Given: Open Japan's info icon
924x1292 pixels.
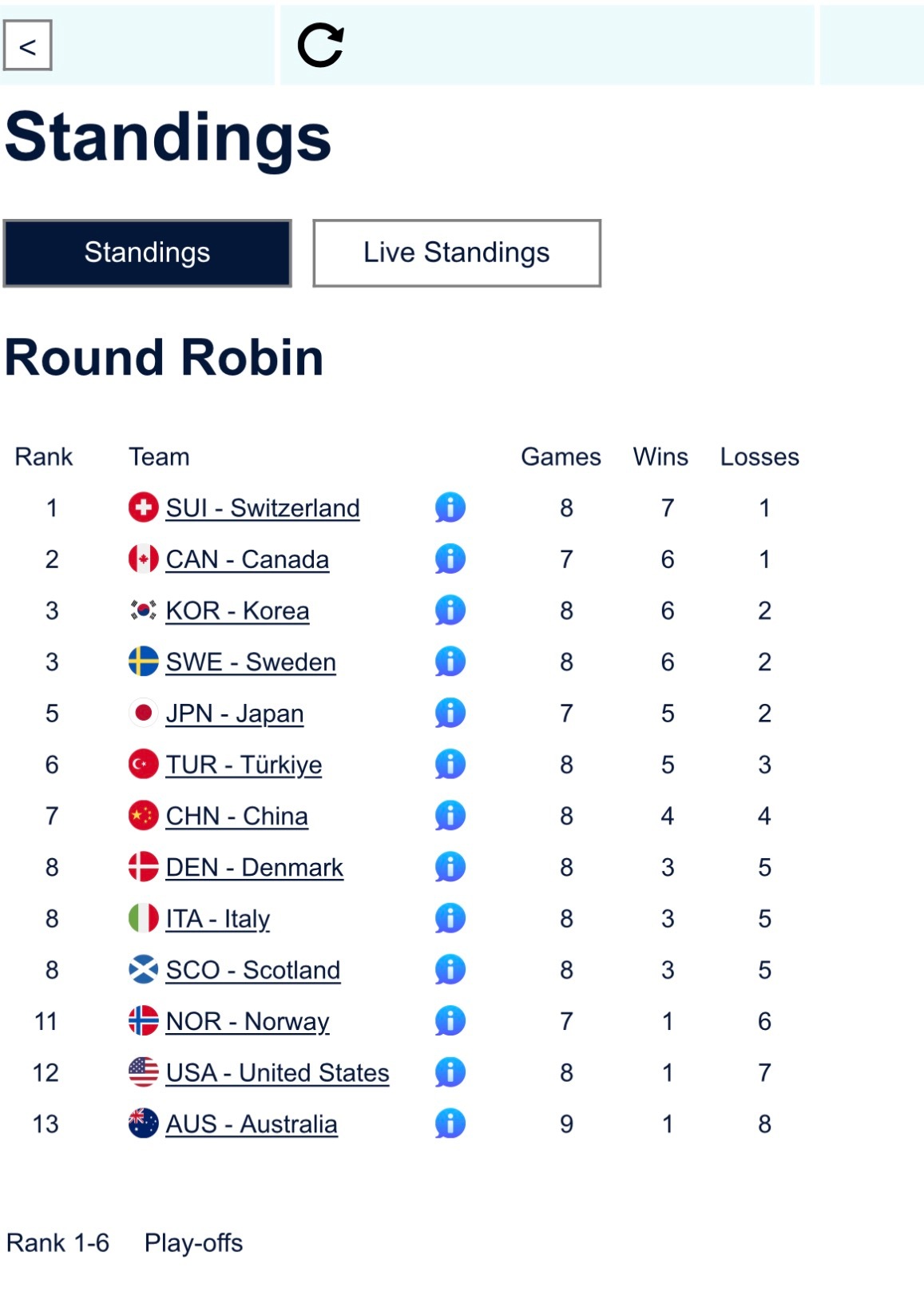Looking at the screenshot, I should [450, 713].
